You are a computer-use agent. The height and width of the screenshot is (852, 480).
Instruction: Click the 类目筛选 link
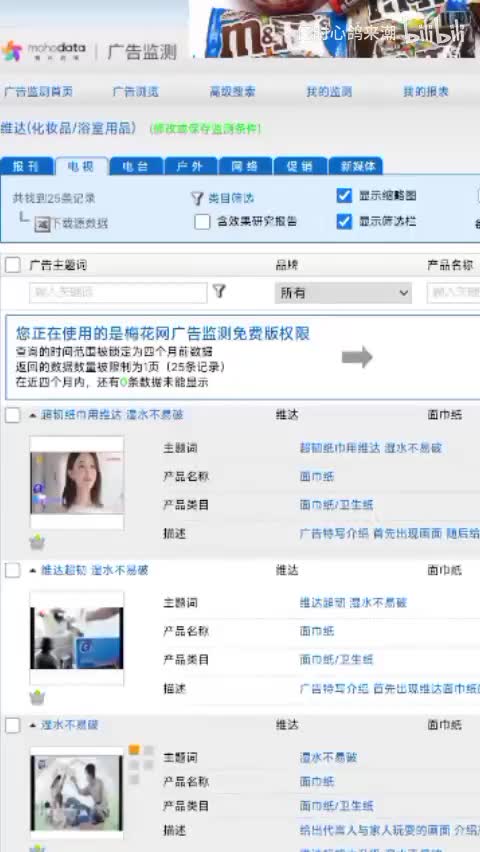231,198
